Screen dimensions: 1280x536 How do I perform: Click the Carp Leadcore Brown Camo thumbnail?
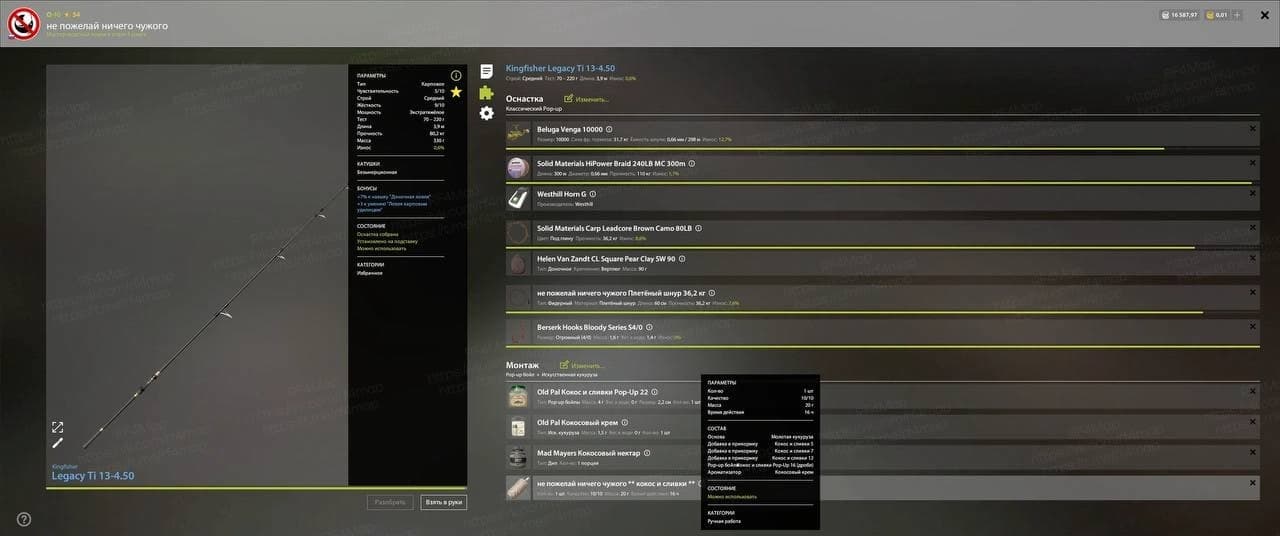tap(517, 232)
